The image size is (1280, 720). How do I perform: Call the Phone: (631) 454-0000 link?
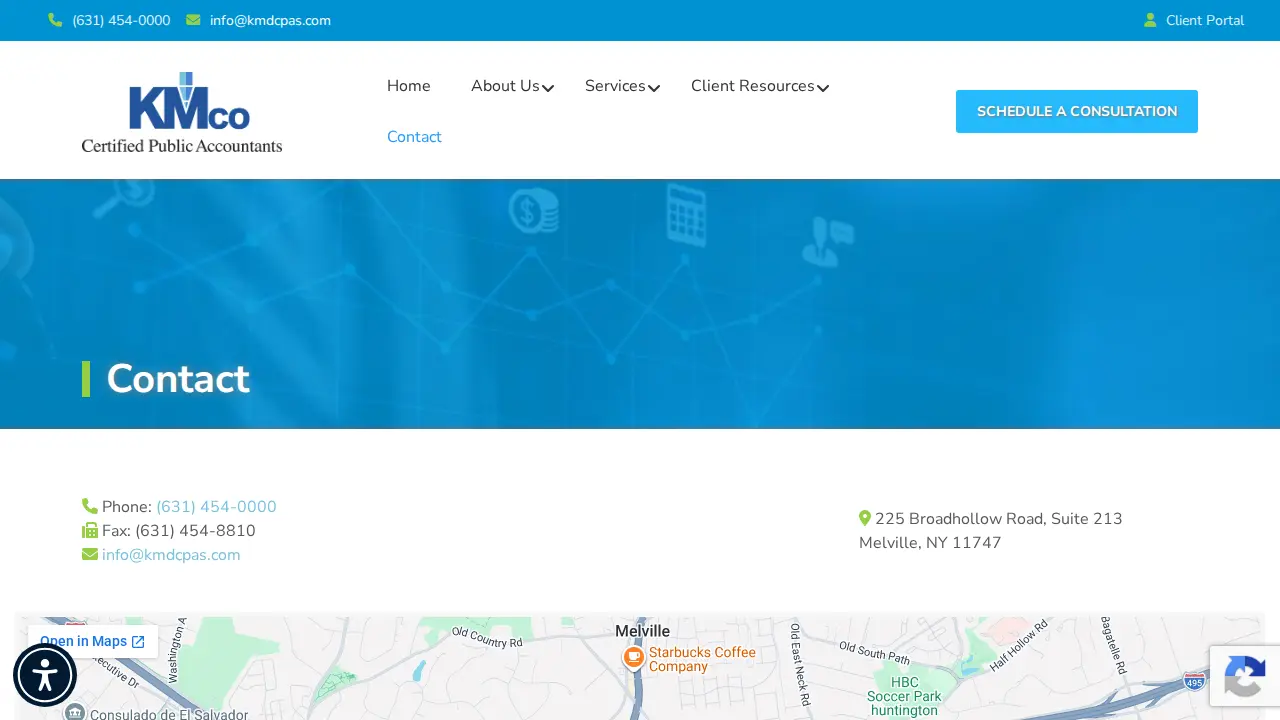tap(216, 507)
